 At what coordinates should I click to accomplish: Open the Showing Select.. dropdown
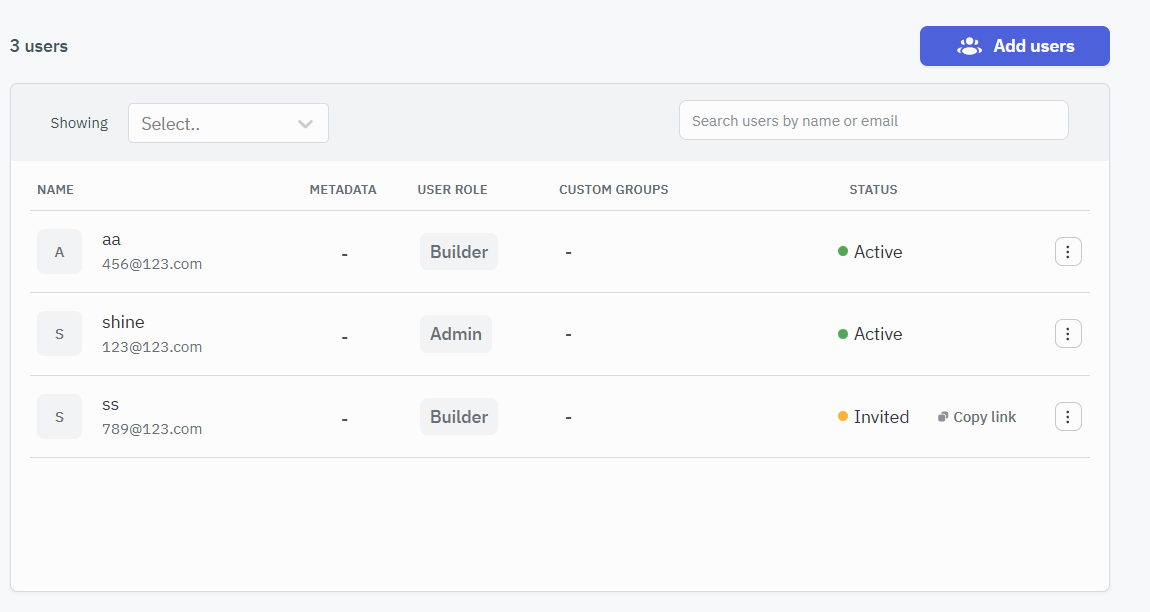(x=215, y=124)
